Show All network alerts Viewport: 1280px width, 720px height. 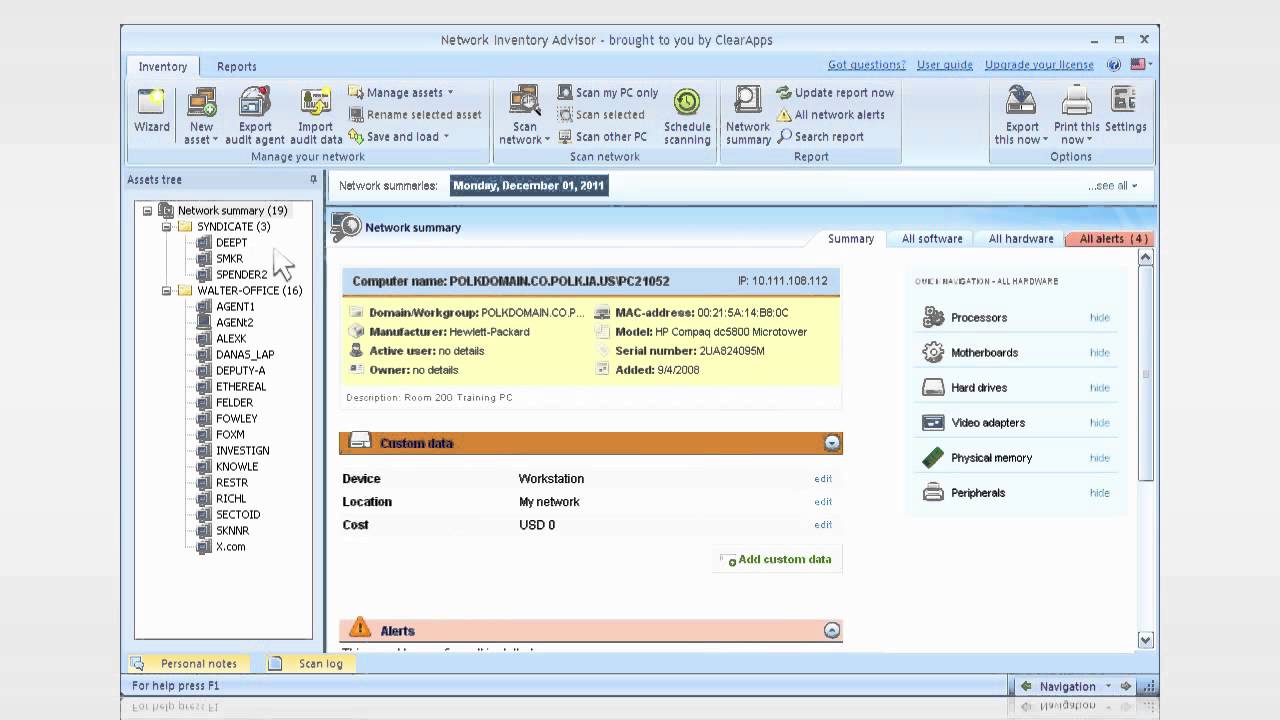[831, 114]
